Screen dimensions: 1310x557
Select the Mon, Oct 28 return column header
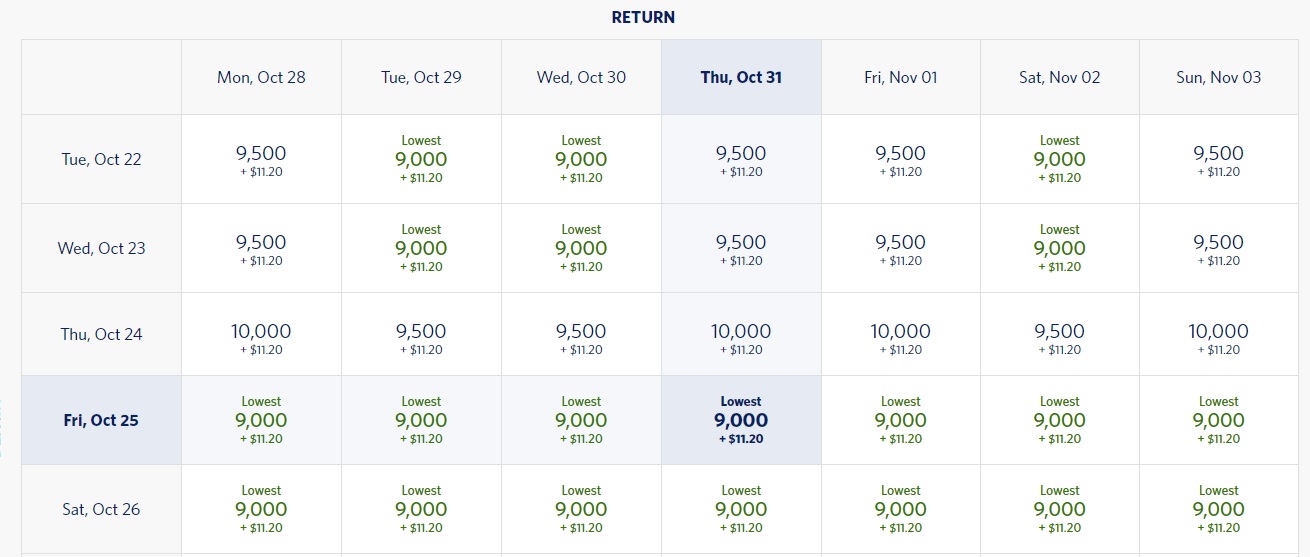[261, 77]
